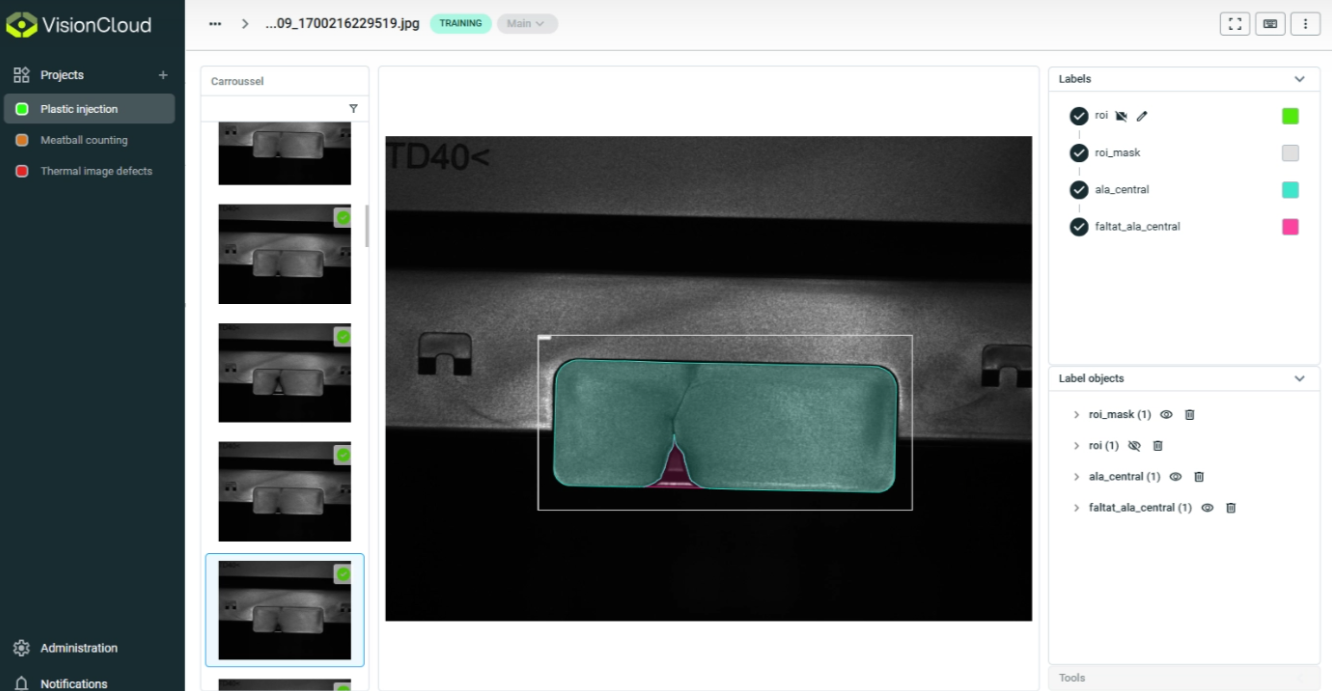
Task: Show the hidden roi label object
Action: click(x=1134, y=446)
